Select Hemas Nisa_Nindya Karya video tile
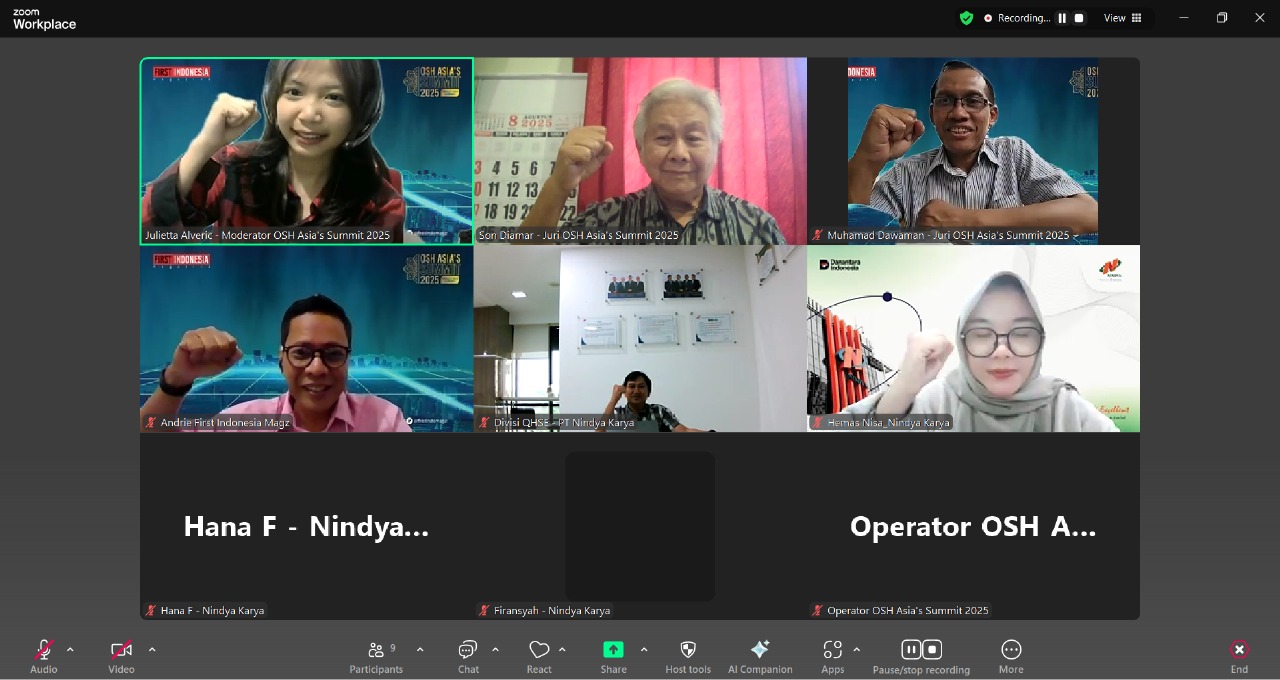1280x680 pixels. [x=973, y=339]
